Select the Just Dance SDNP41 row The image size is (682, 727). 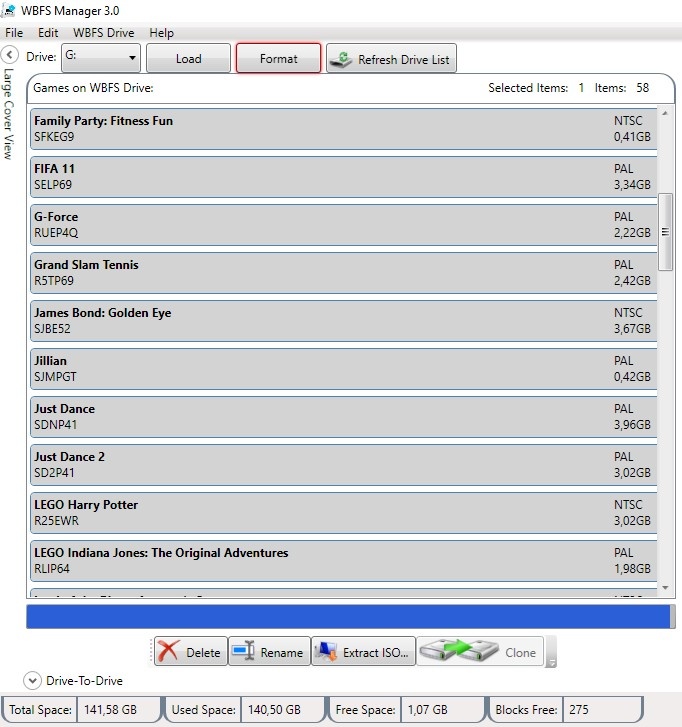pyautogui.click(x=344, y=417)
